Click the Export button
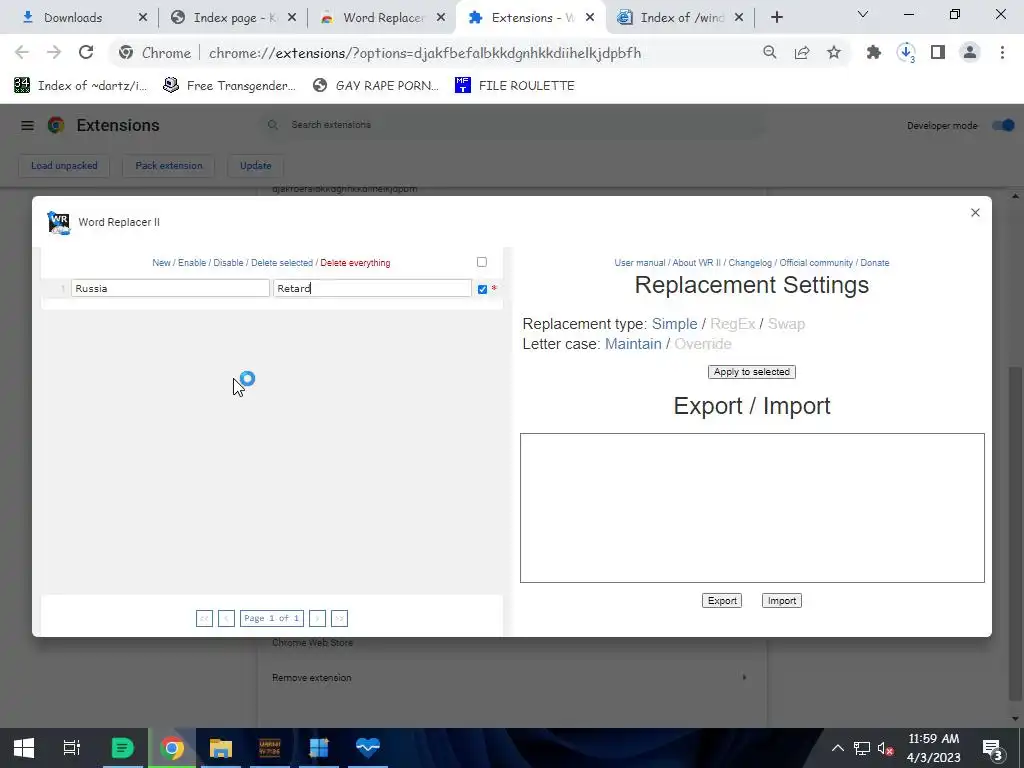 [722, 601]
